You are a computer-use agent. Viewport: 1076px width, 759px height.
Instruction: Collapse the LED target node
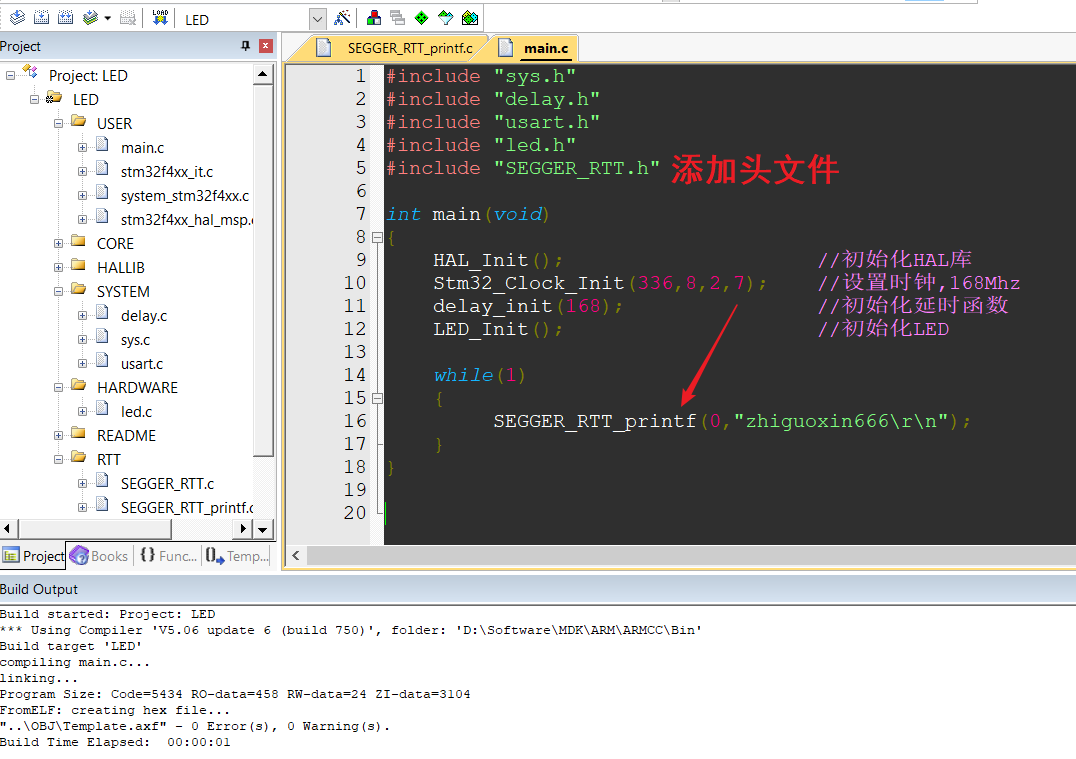(x=34, y=100)
